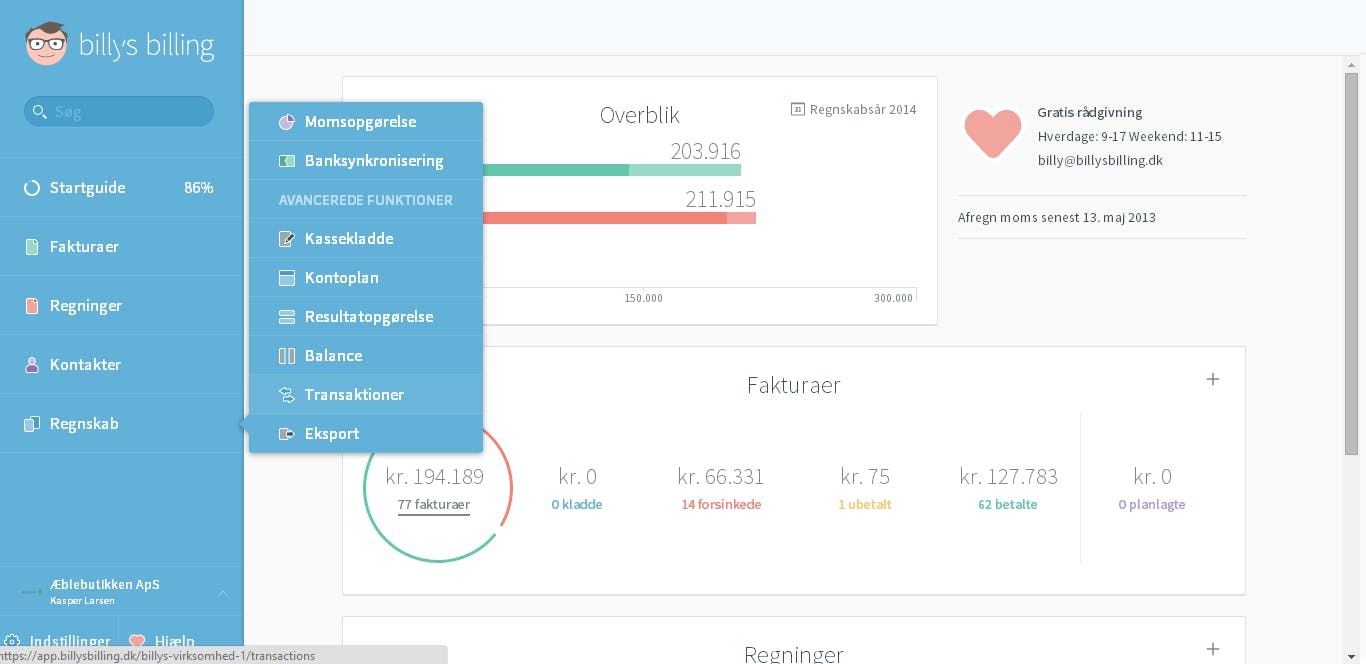Click the Startguide 86% value
The height and width of the screenshot is (664, 1366).
(199, 188)
